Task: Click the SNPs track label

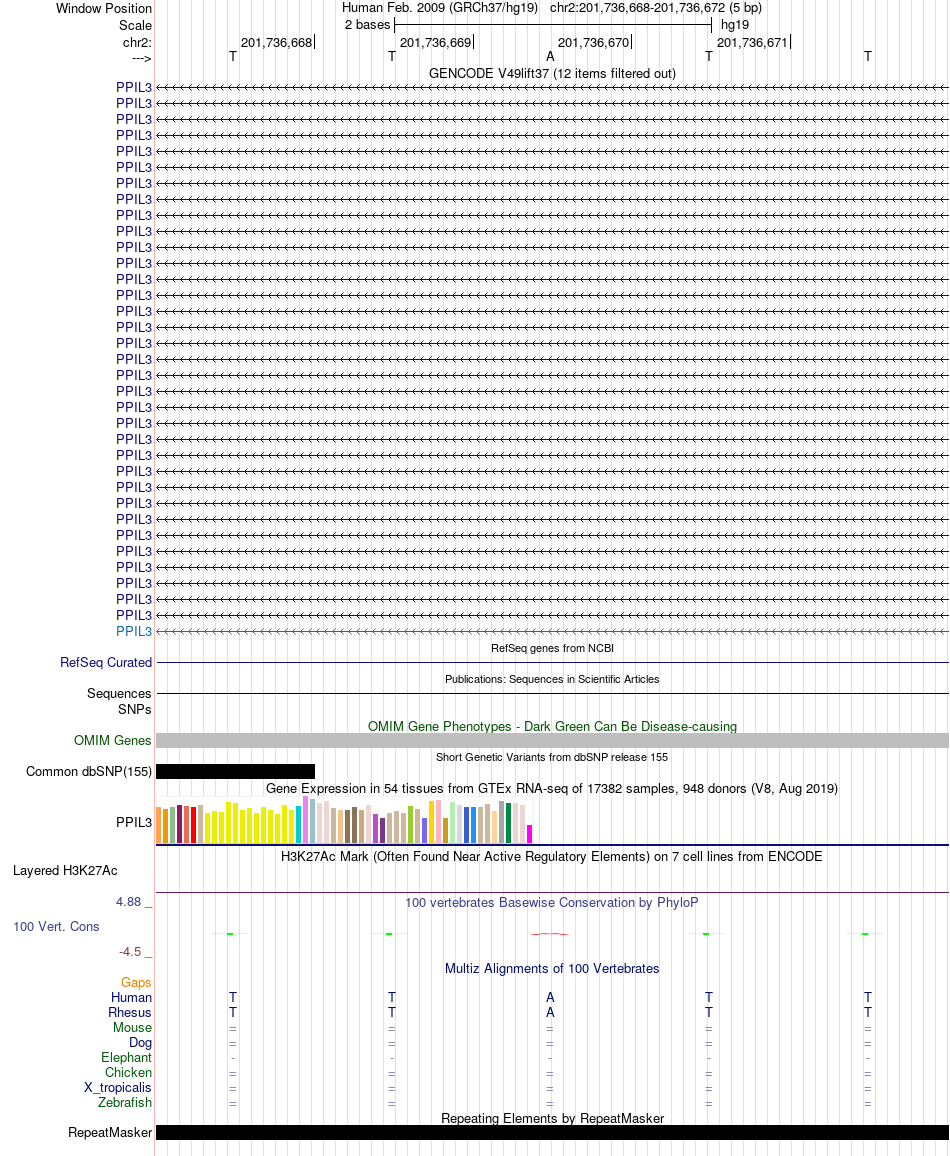Action: point(135,709)
